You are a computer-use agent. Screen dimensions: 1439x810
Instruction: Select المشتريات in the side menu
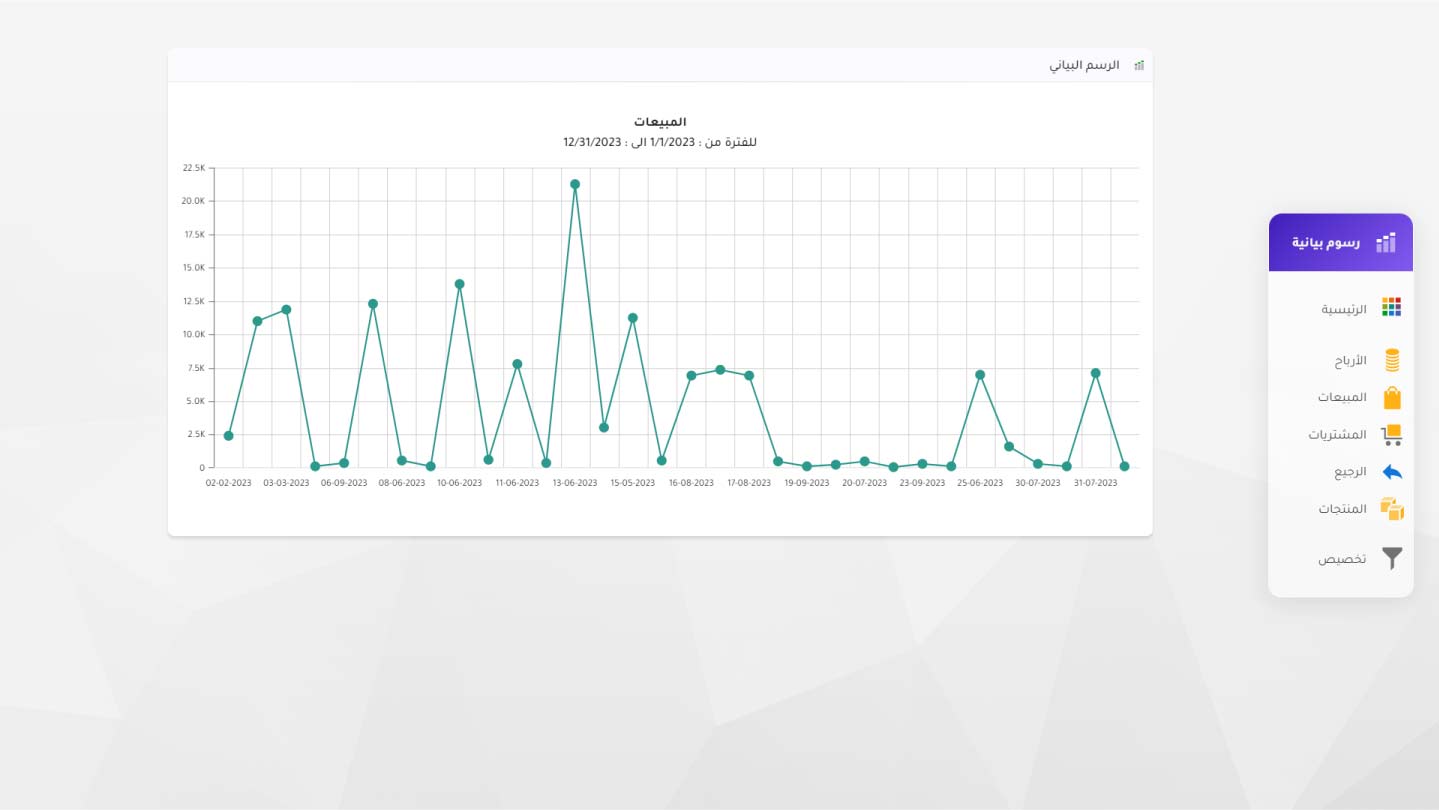pyautogui.click(x=1337, y=435)
